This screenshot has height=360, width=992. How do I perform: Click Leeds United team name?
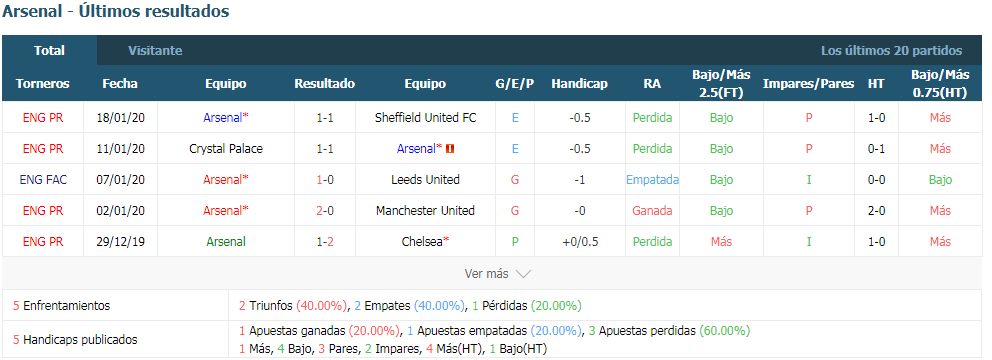[425, 180]
